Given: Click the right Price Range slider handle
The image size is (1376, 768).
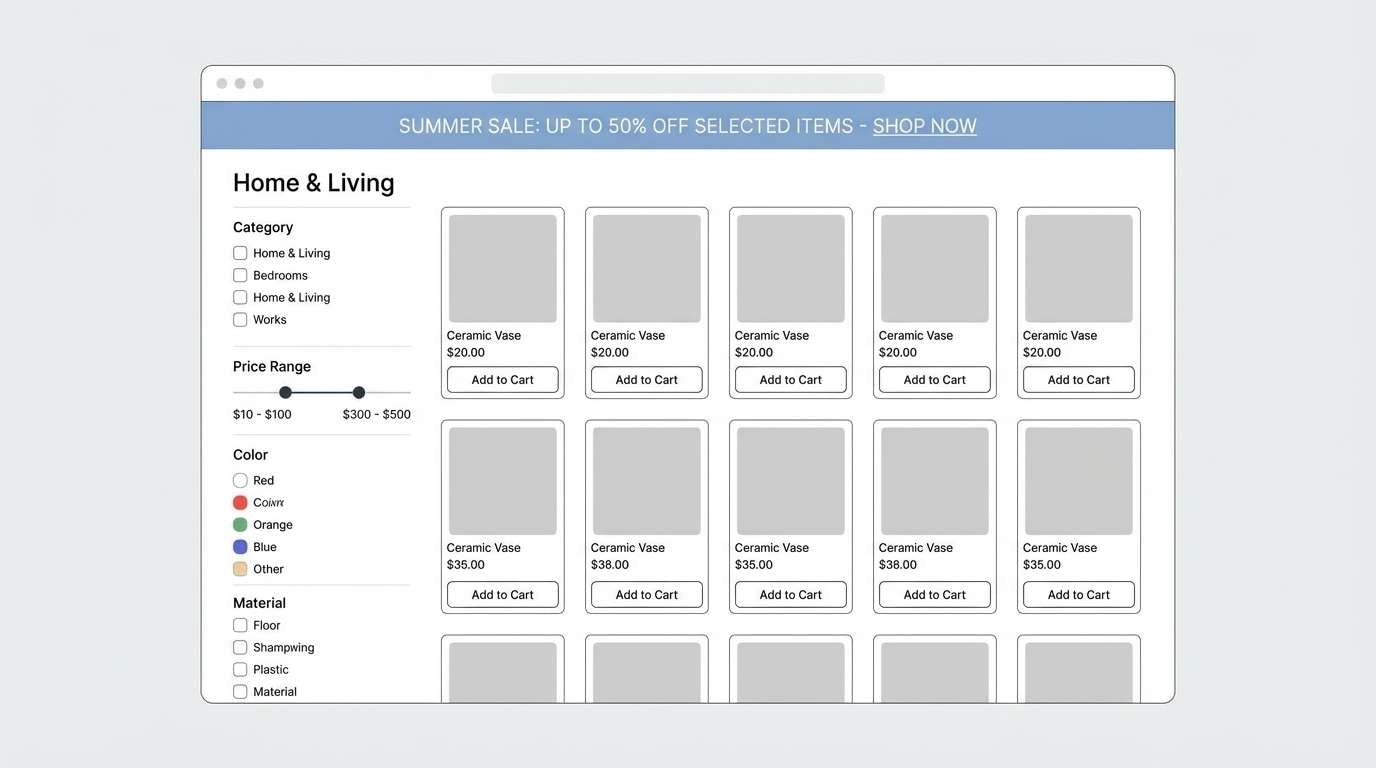Looking at the screenshot, I should click(358, 391).
